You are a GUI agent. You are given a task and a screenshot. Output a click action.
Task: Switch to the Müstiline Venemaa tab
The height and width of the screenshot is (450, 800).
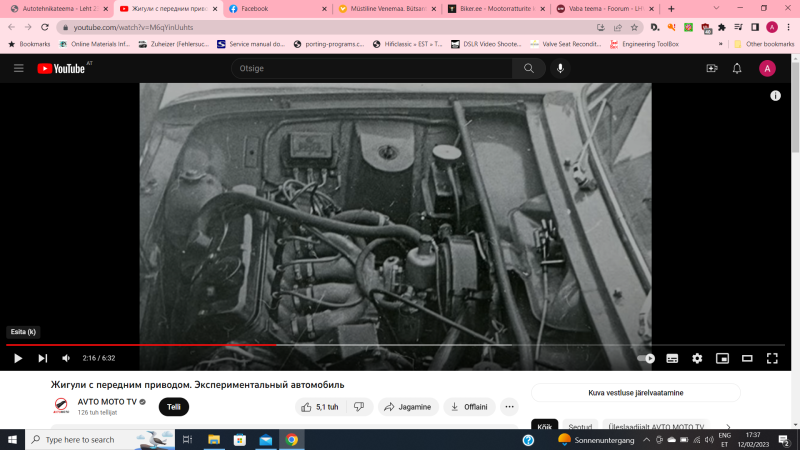(x=387, y=9)
